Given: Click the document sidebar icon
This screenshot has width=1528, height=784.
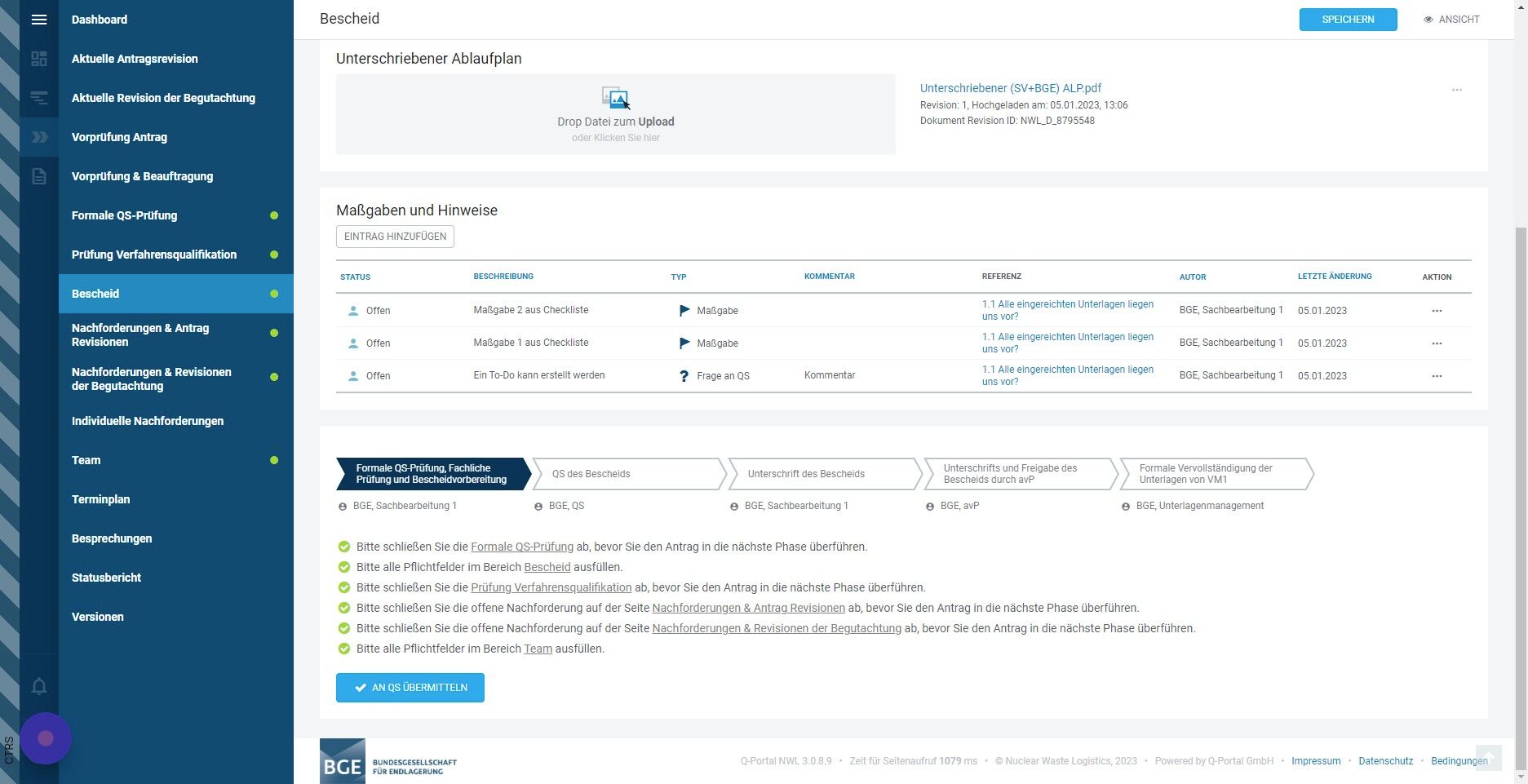Looking at the screenshot, I should click(39, 176).
